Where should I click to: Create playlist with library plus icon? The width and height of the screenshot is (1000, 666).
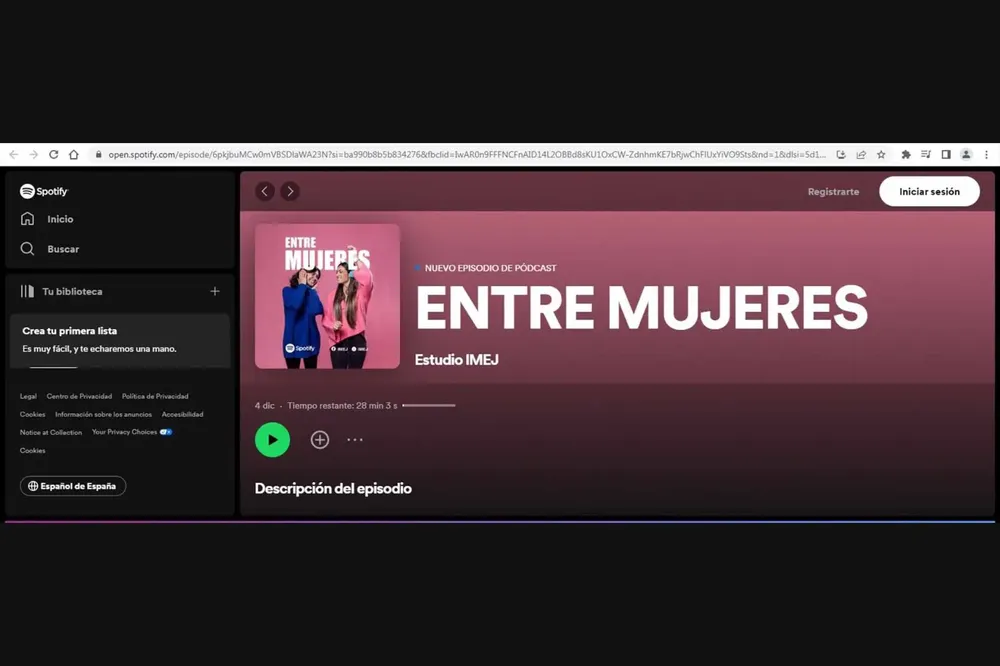[x=215, y=291]
